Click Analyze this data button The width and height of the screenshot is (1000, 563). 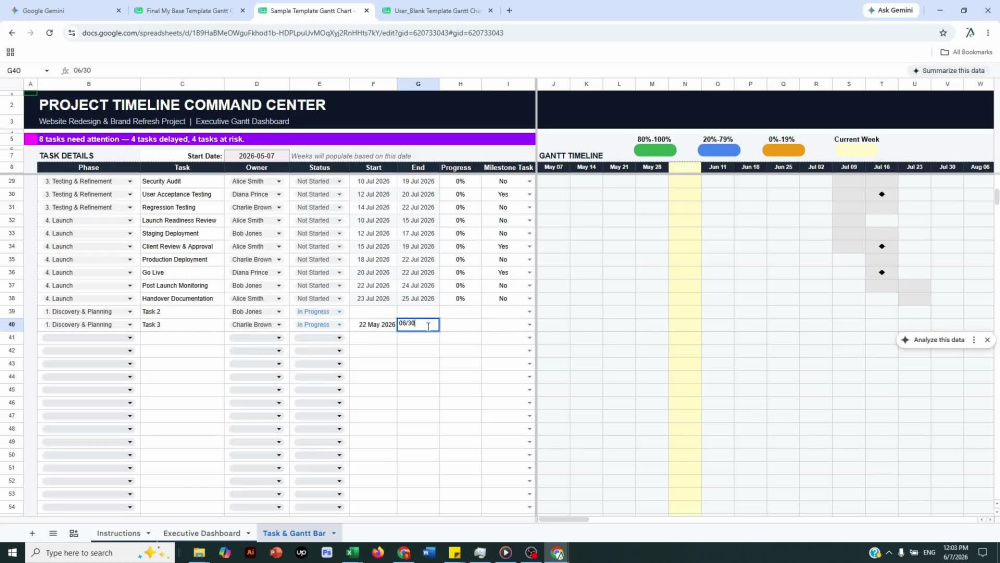(x=932, y=340)
